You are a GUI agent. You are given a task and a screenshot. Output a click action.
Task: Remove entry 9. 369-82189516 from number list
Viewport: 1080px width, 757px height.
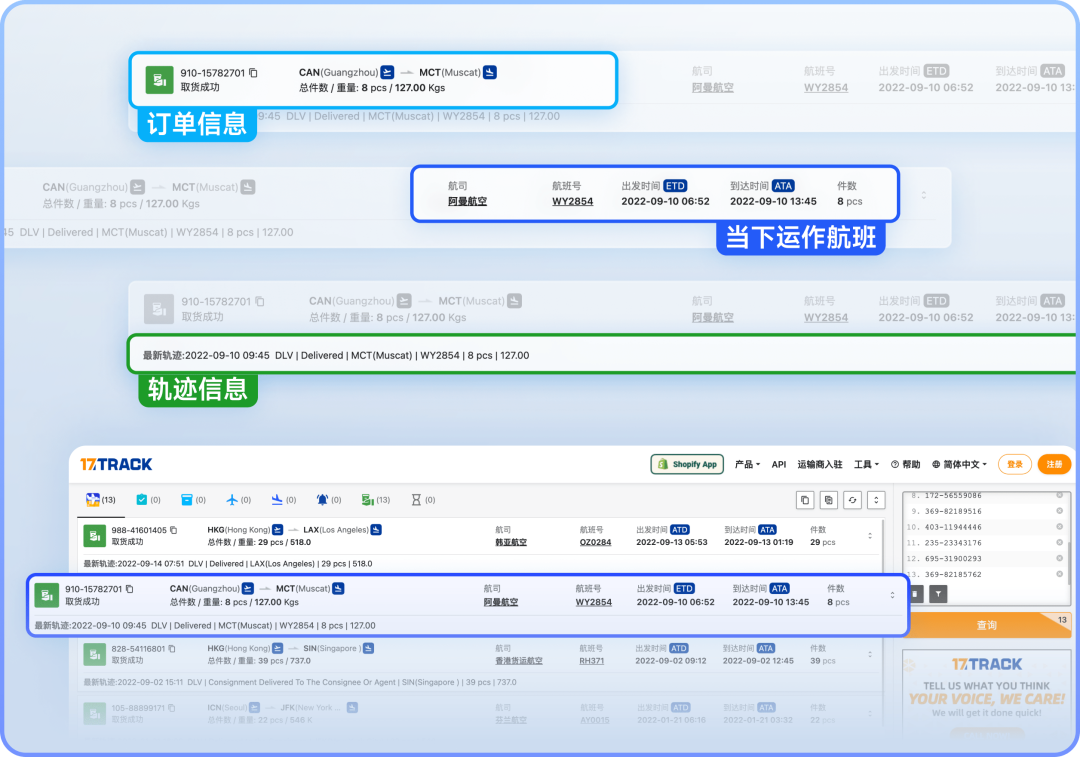(1059, 511)
